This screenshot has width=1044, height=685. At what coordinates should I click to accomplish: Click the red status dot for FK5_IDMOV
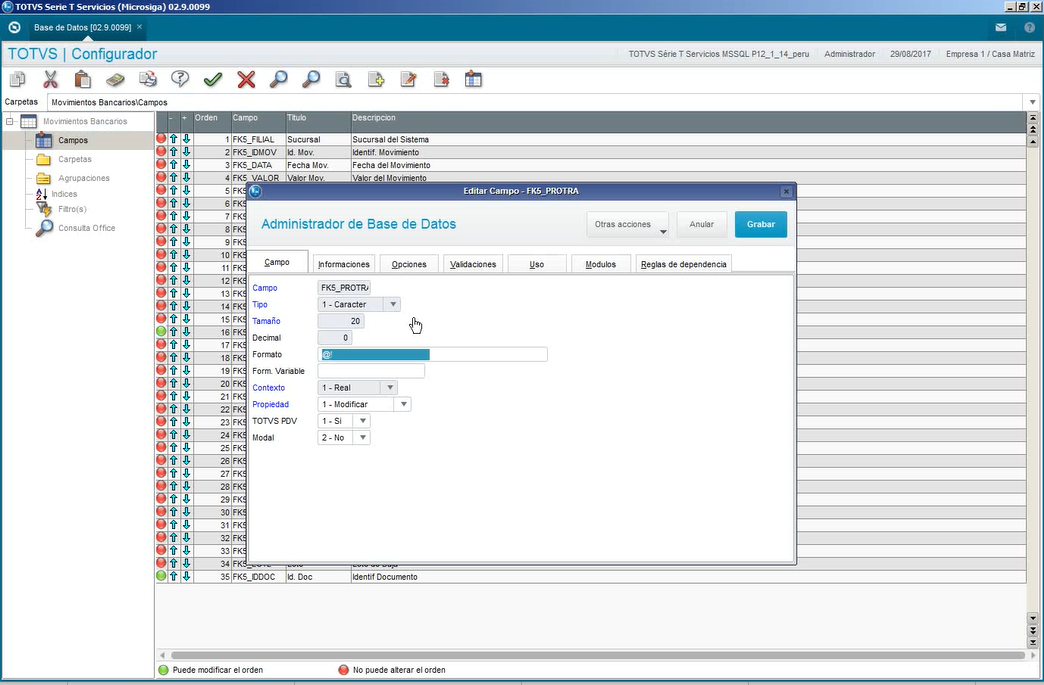161,152
